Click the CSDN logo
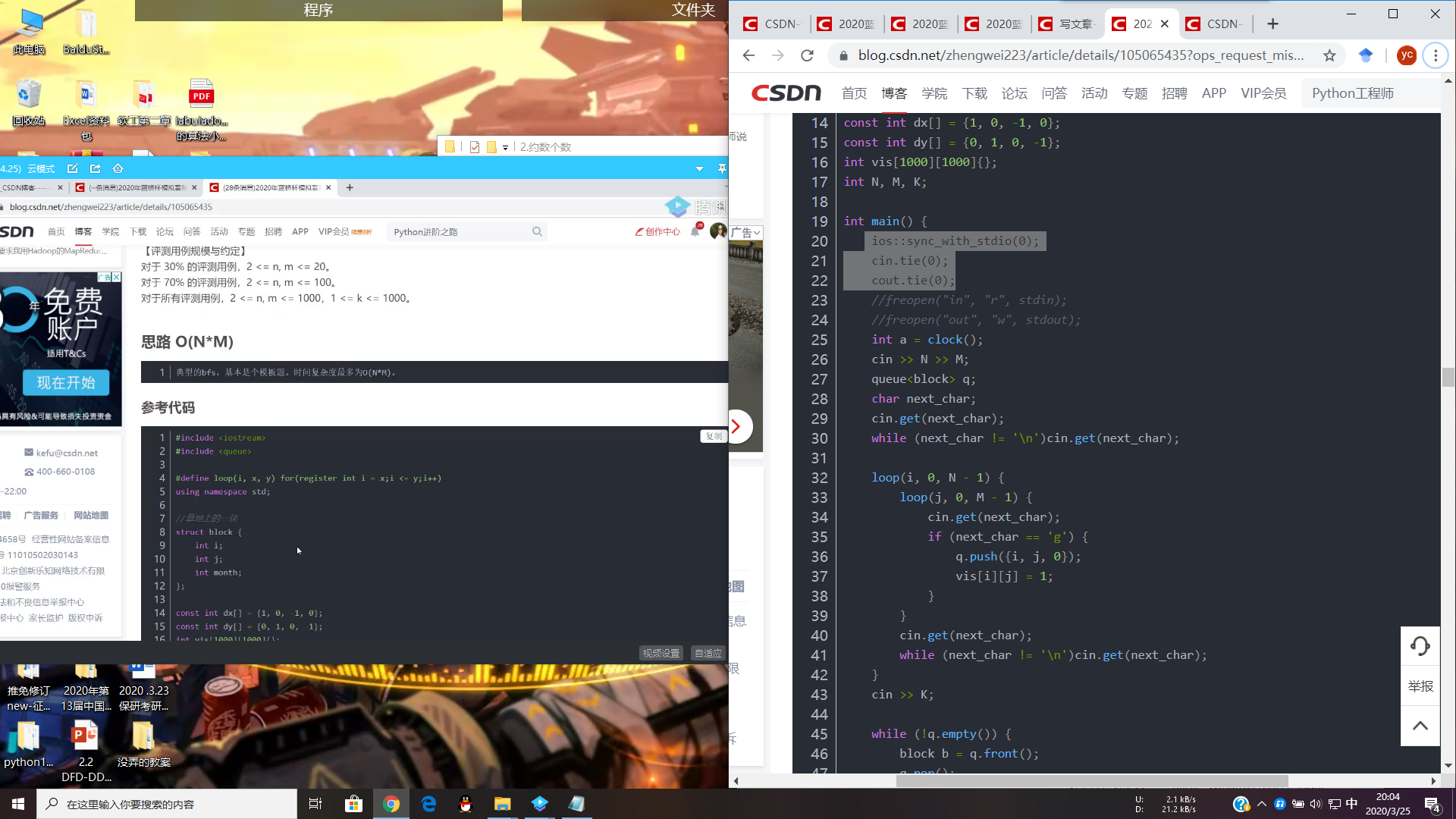The width and height of the screenshot is (1456, 819). 786,93
